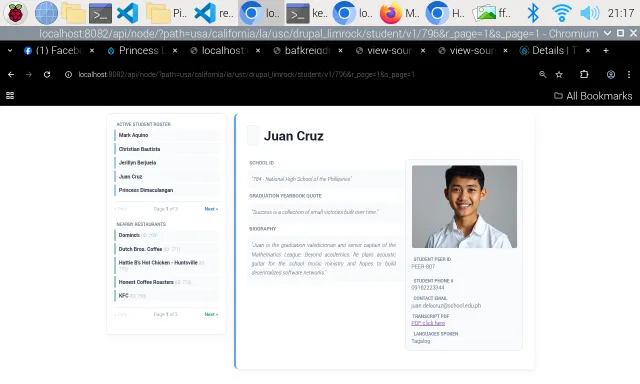
Task: Launch the terminal from the taskbar launcher
Action: point(100,13)
